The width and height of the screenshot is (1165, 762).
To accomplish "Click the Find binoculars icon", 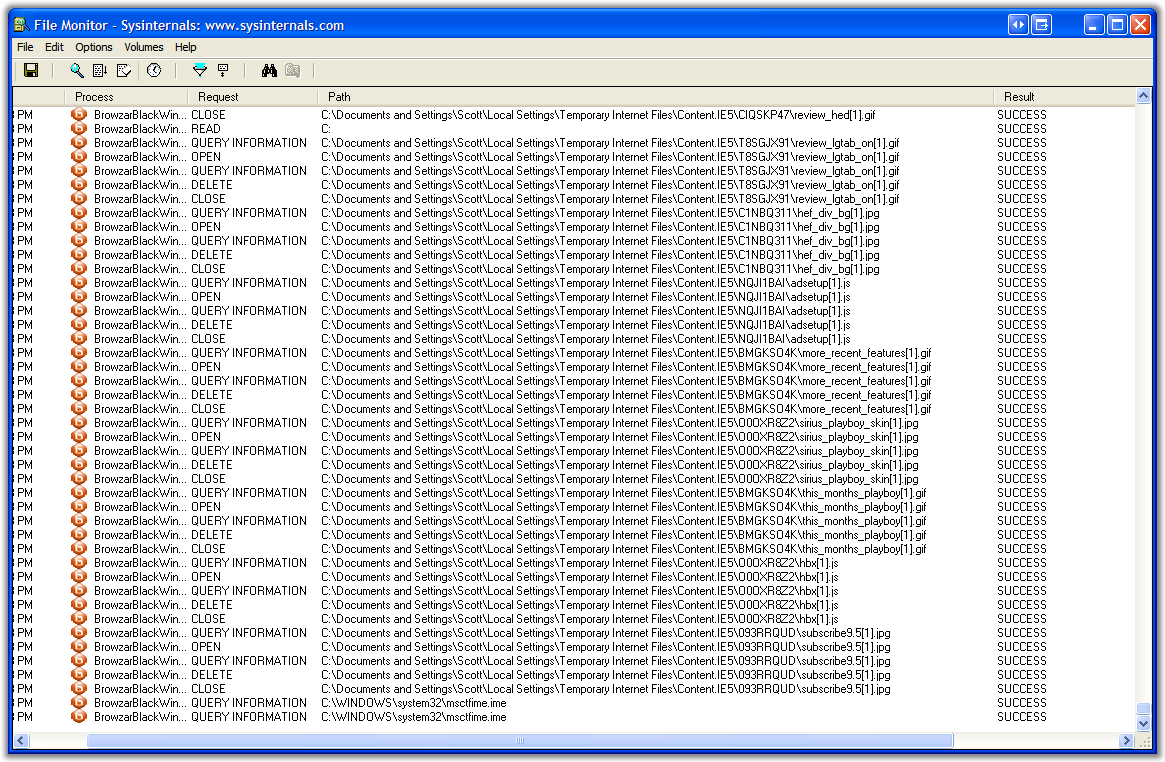I will pyautogui.click(x=269, y=71).
